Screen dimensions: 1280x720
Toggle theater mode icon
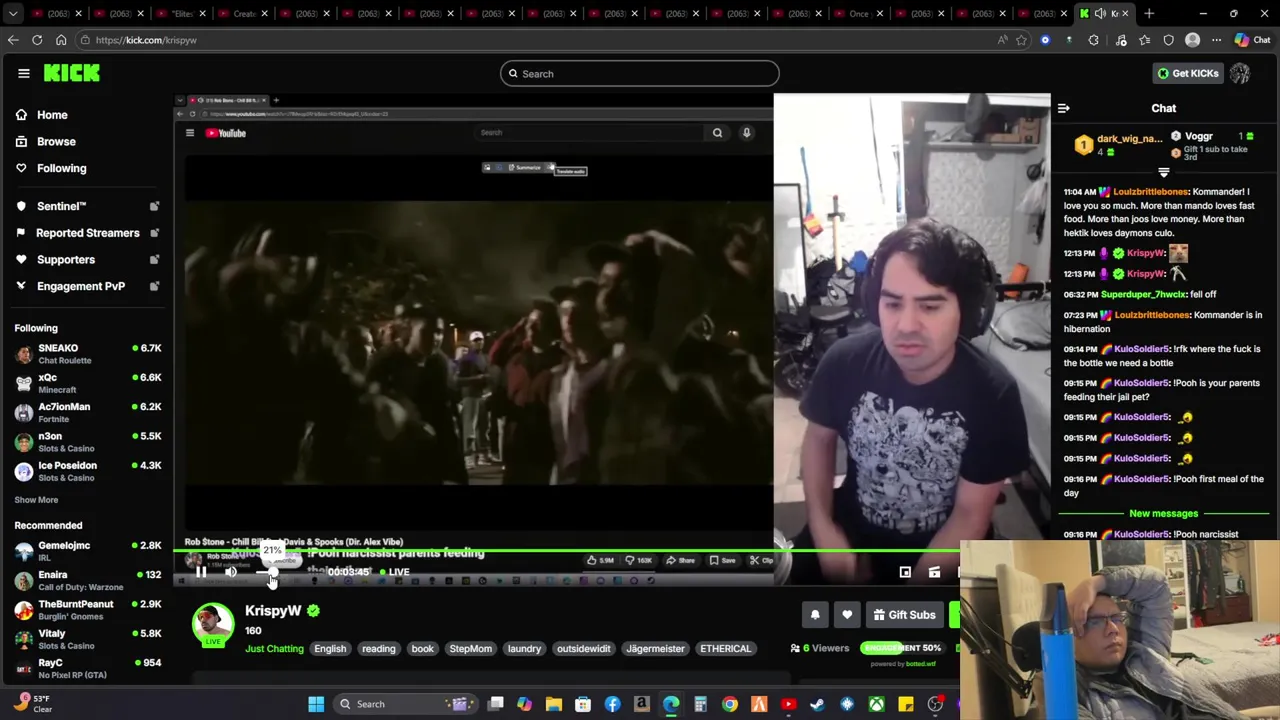click(x=934, y=572)
